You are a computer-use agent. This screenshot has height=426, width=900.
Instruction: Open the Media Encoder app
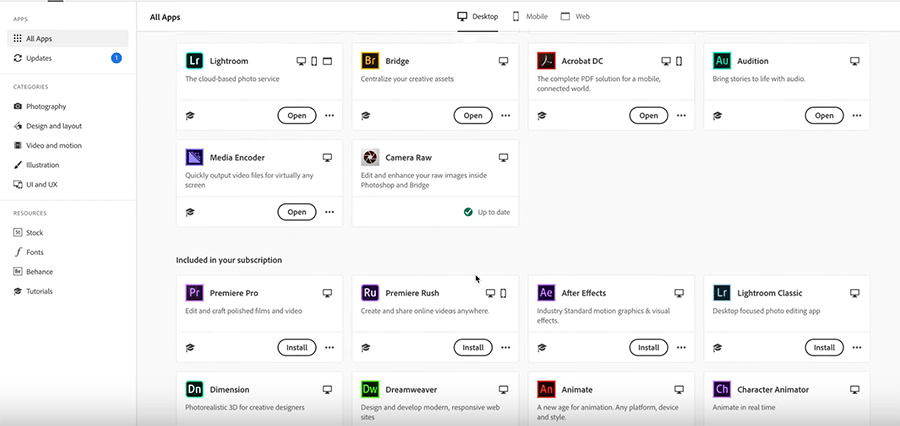(297, 212)
